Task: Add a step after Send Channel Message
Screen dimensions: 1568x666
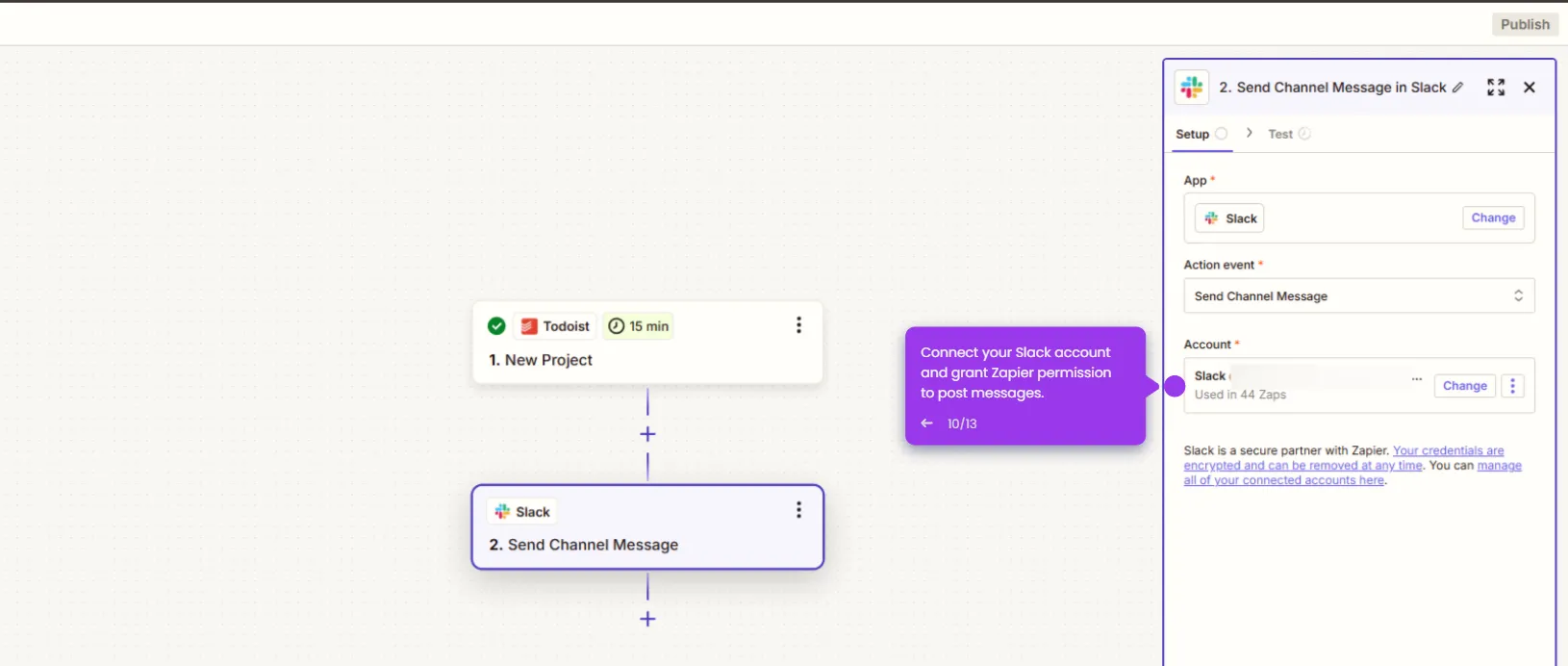Action: (647, 619)
